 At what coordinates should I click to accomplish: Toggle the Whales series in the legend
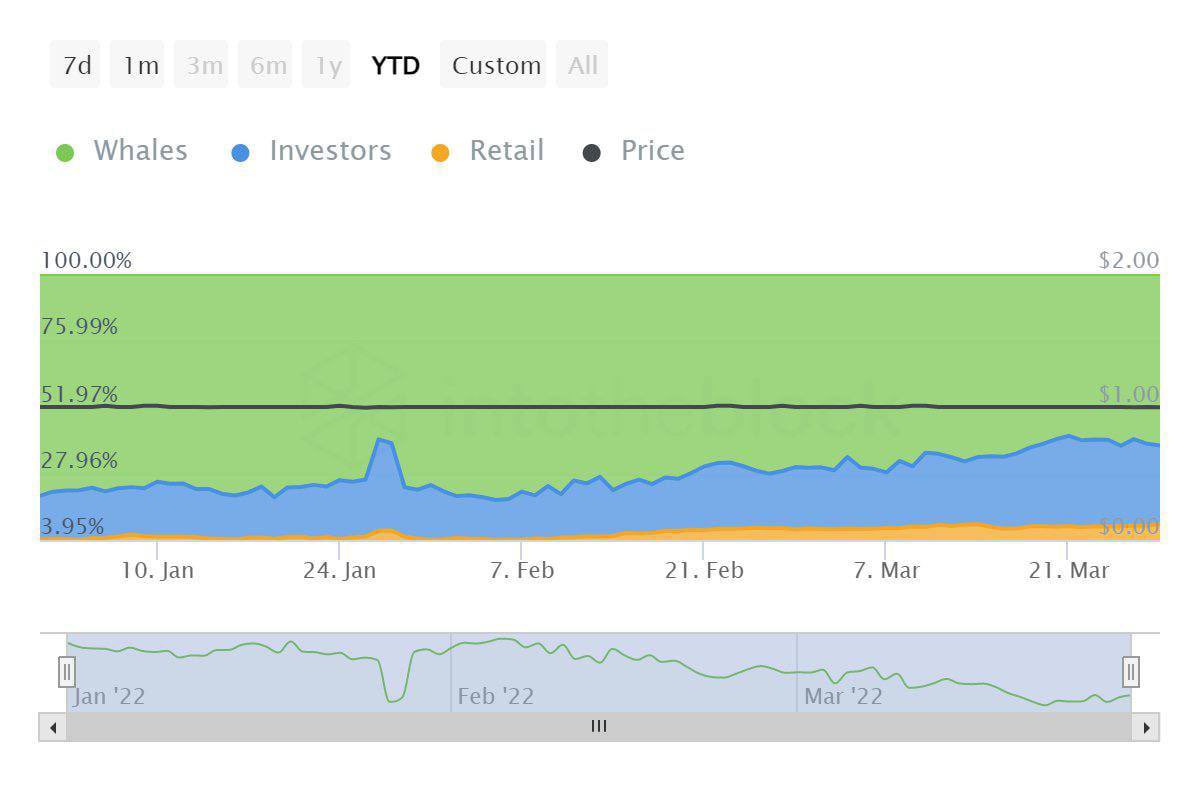click(x=122, y=151)
